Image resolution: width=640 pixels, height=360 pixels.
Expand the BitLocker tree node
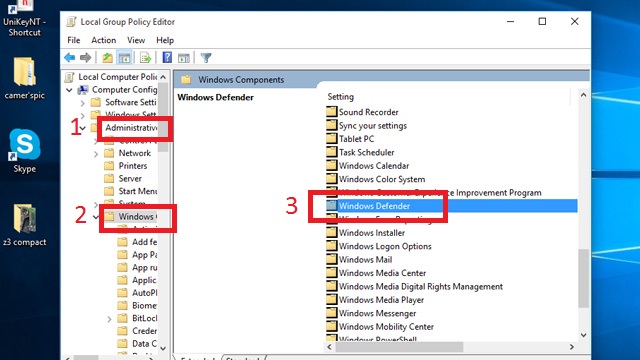tap(109, 319)
